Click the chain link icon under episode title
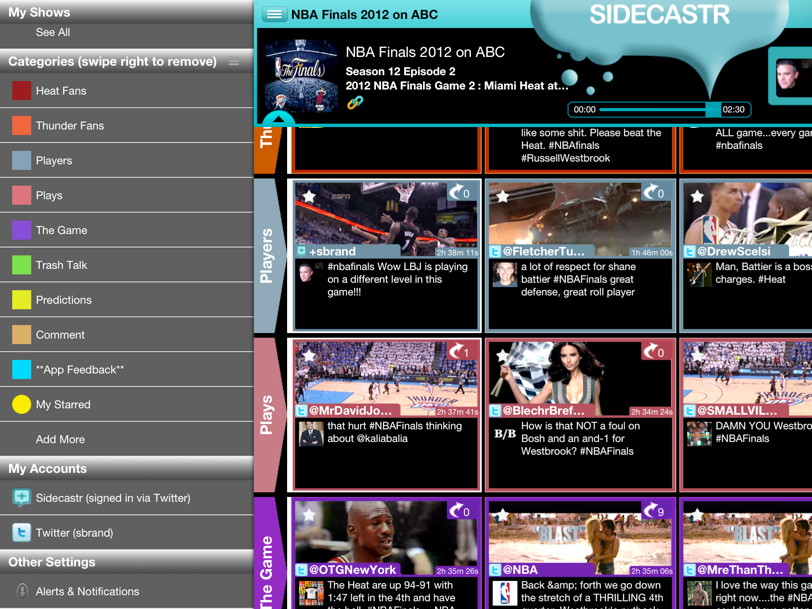 click(x=355, y=103)
